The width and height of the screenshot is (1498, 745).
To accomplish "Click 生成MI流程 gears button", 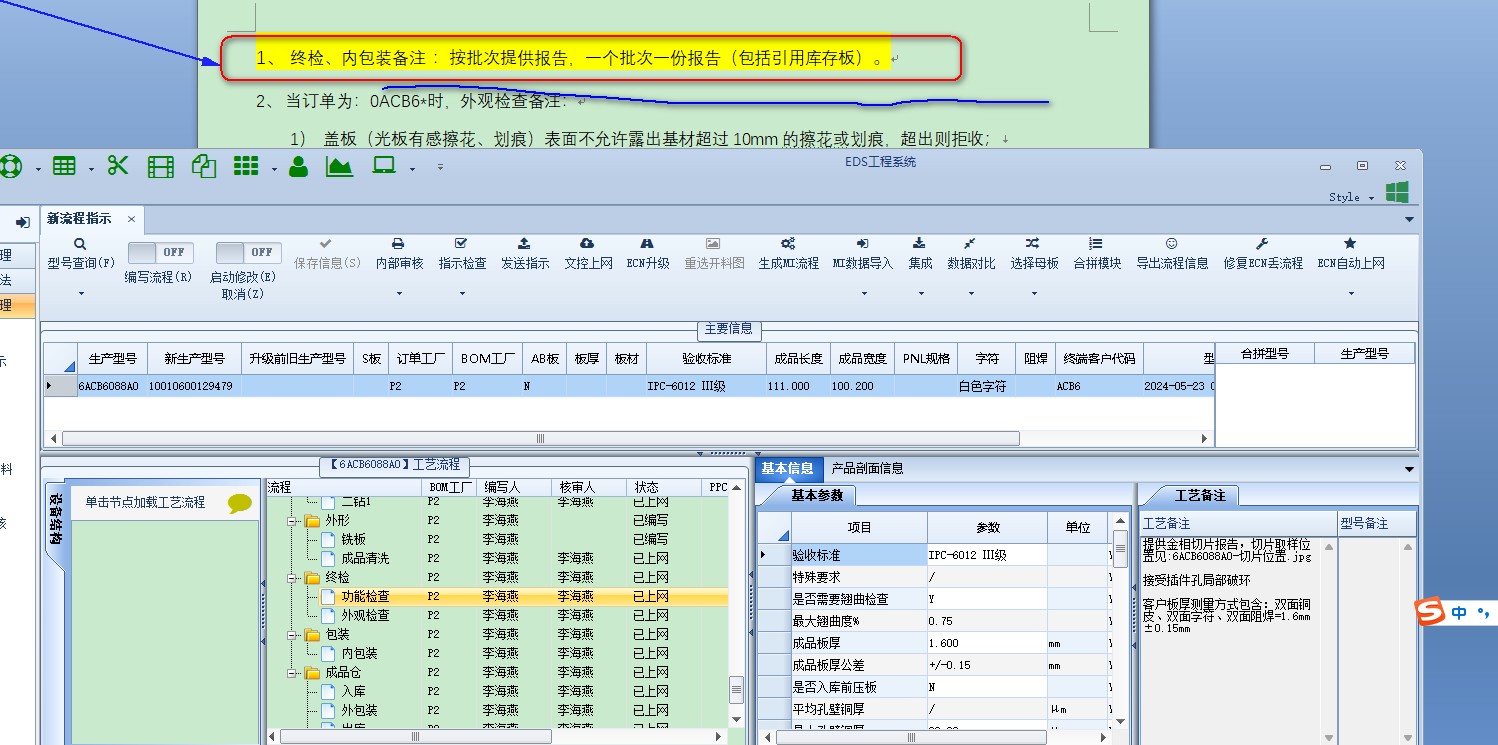I will click(x=788, y=254).
